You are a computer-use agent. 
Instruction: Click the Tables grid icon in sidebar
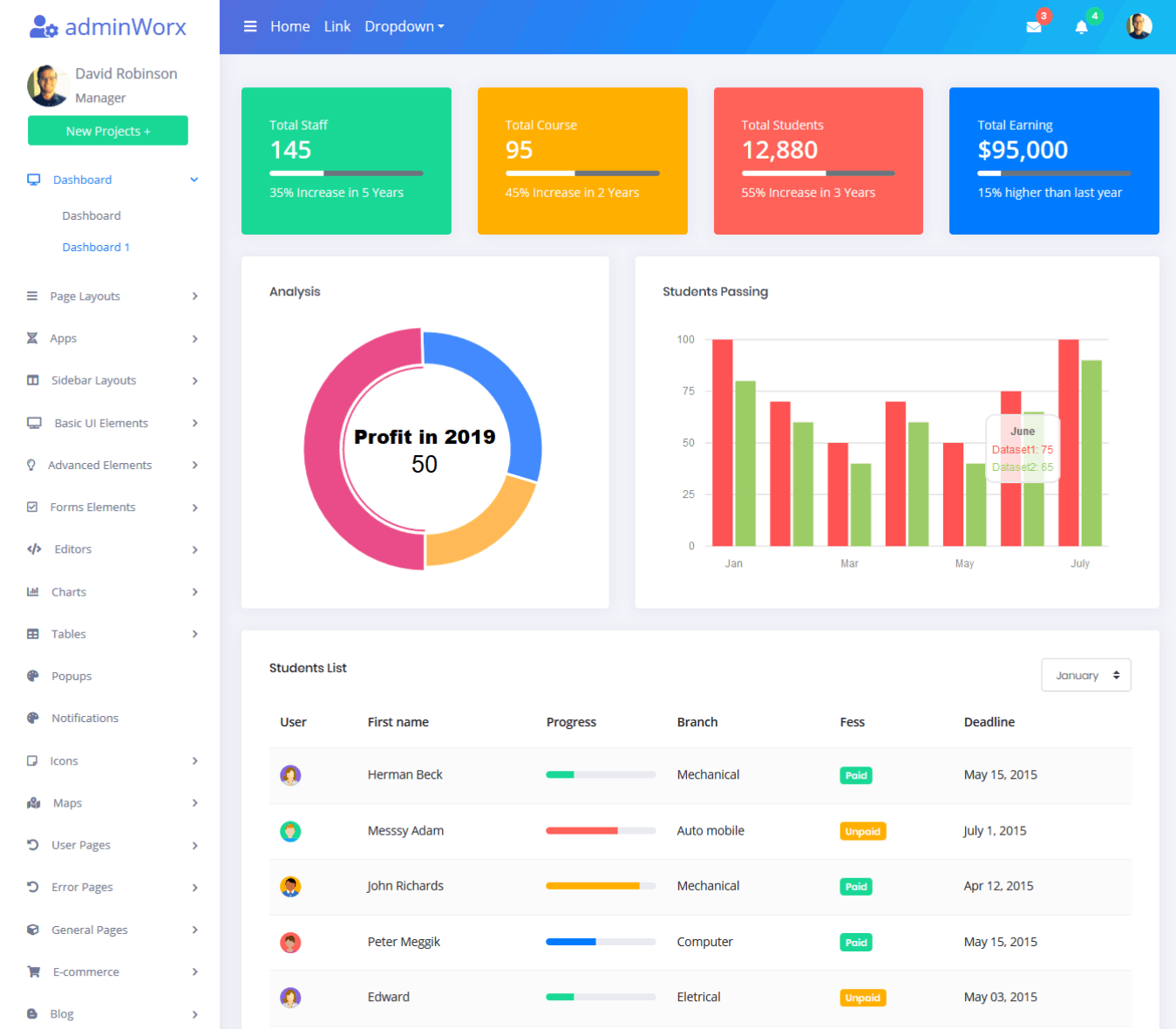click(33, 634)
